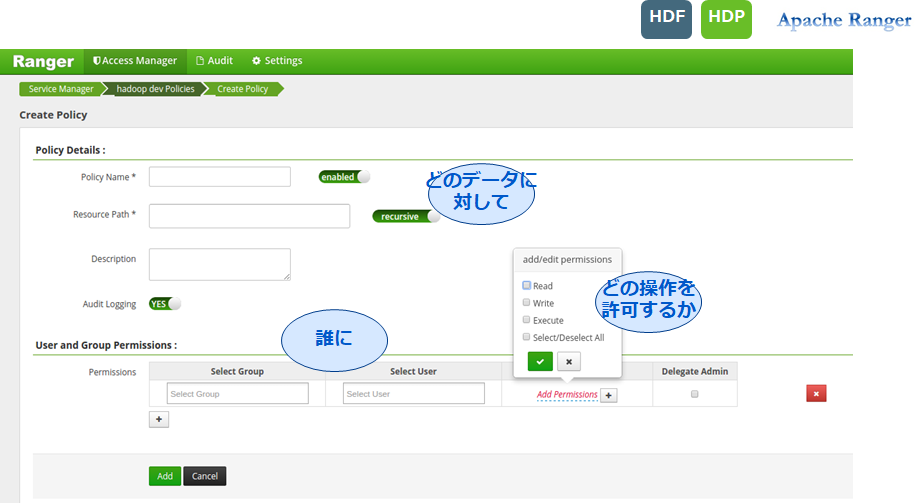919x503 pixels.
Task: Toggle the policy enabled switch
Action: (344, 177)
